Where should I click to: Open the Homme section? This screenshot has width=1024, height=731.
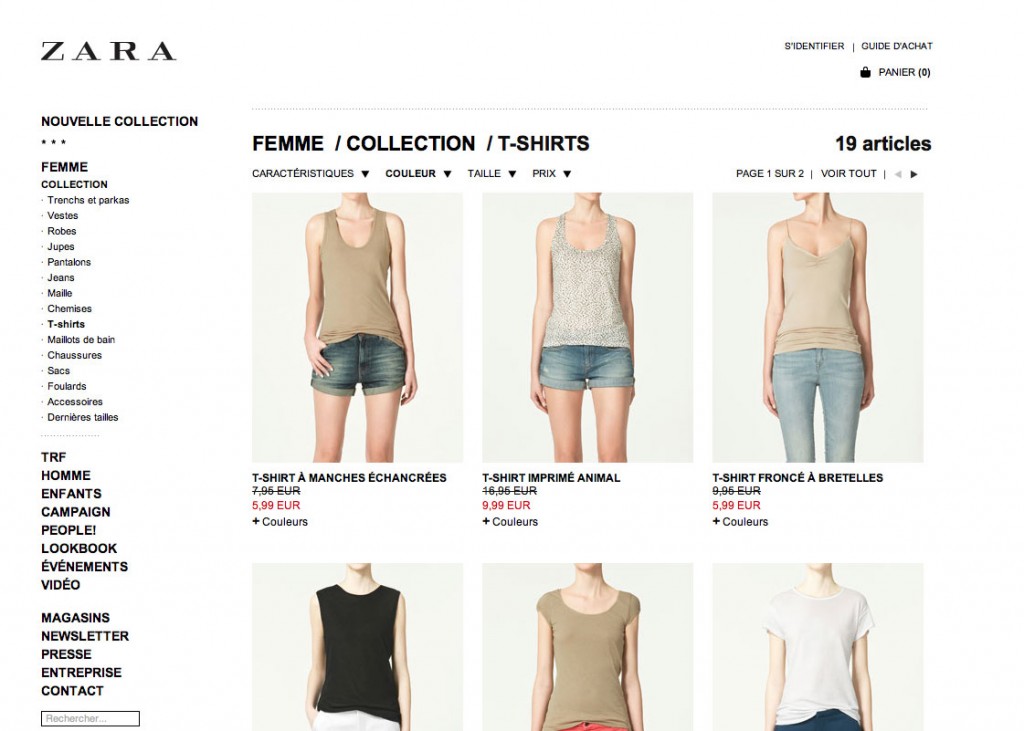(66, 475)
